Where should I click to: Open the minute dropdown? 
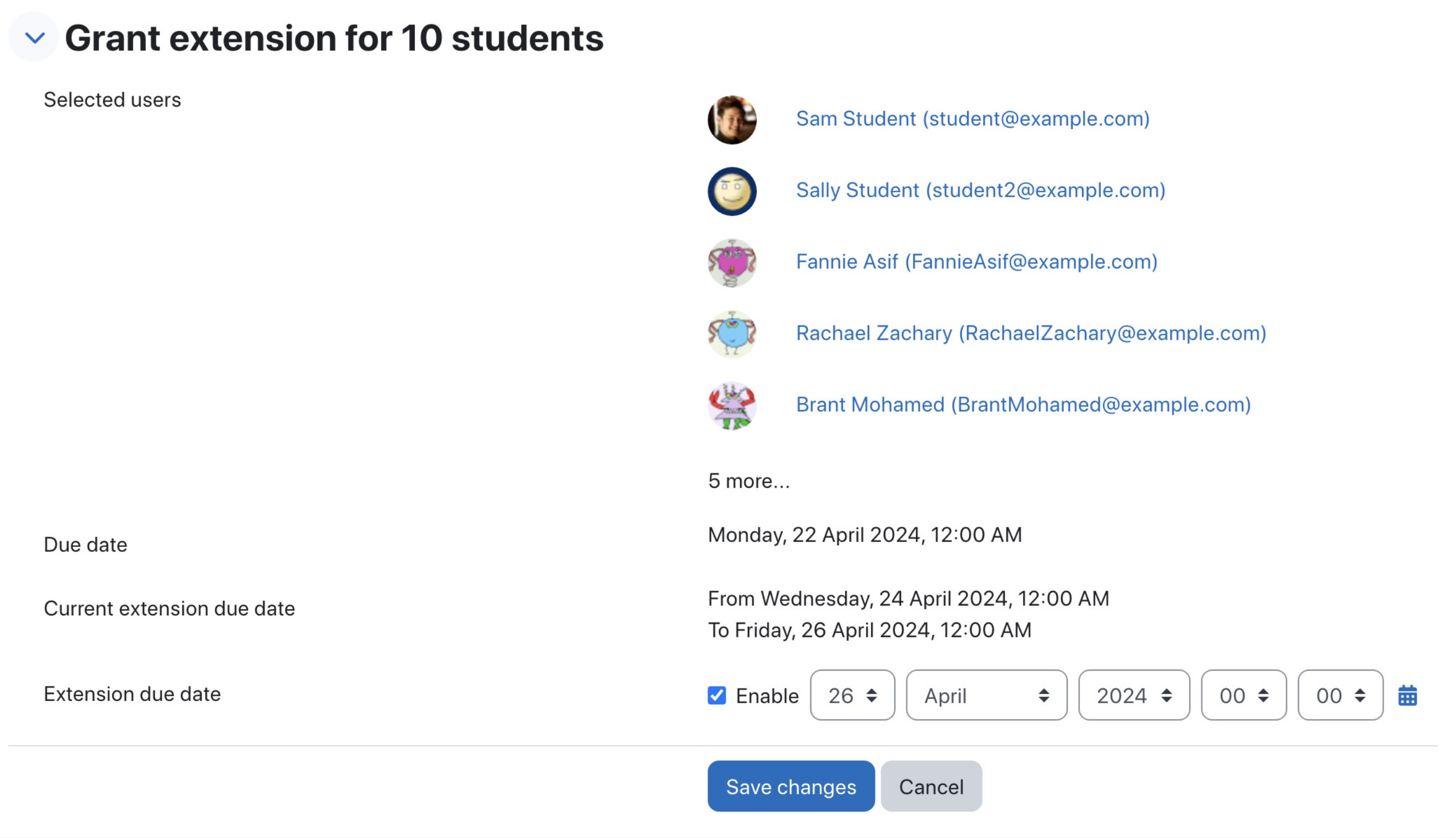1341,695
